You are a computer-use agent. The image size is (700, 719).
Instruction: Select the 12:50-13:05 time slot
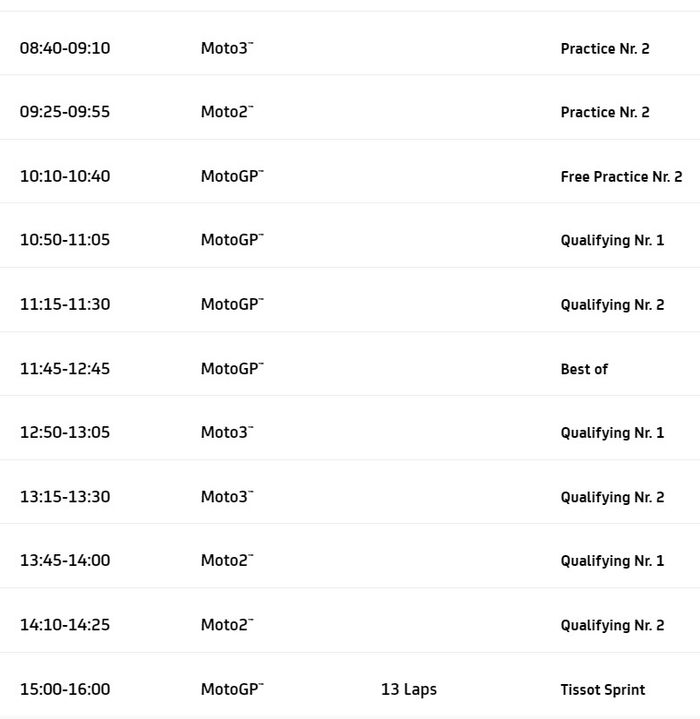[x=65, y=432]
